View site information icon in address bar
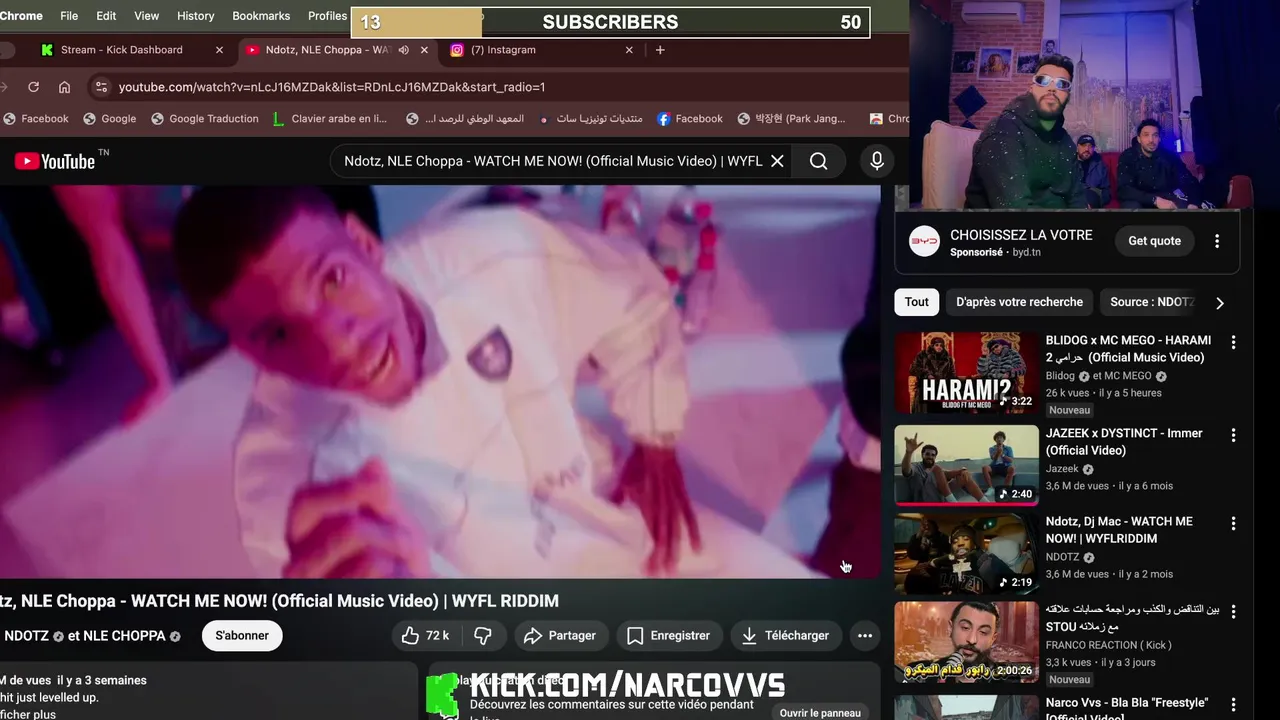1280x720 pixels. pos(101,87)
